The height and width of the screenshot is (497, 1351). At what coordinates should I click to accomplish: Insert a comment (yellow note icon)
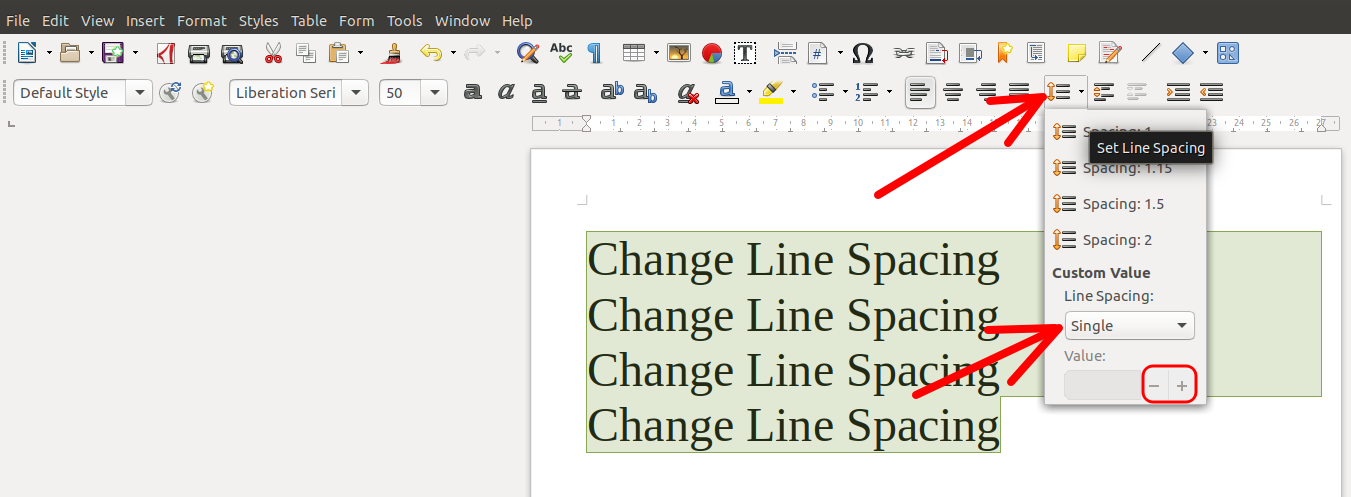[x=1077, y=52]
